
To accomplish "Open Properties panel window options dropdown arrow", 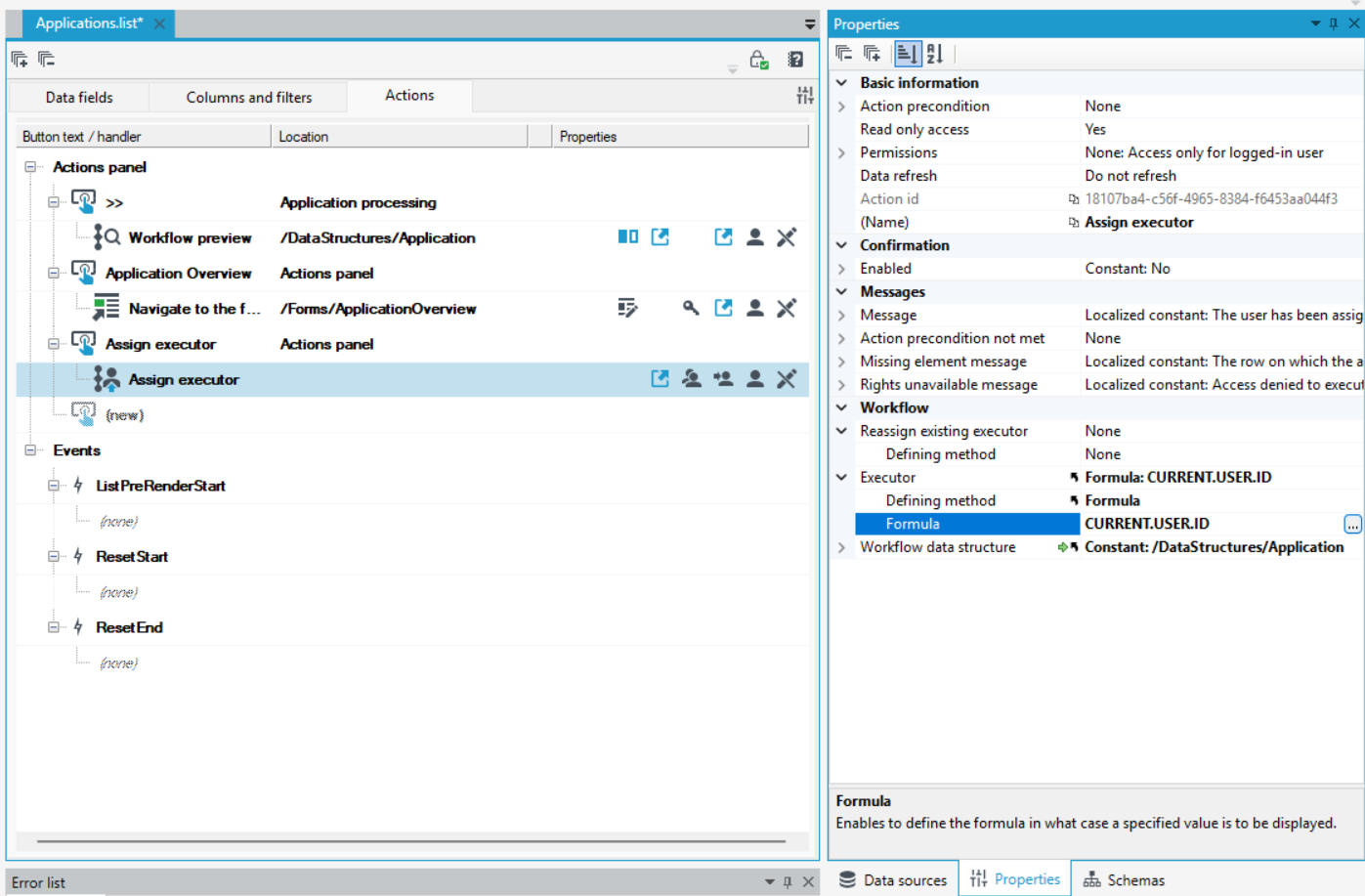I will pos(1315,23).
